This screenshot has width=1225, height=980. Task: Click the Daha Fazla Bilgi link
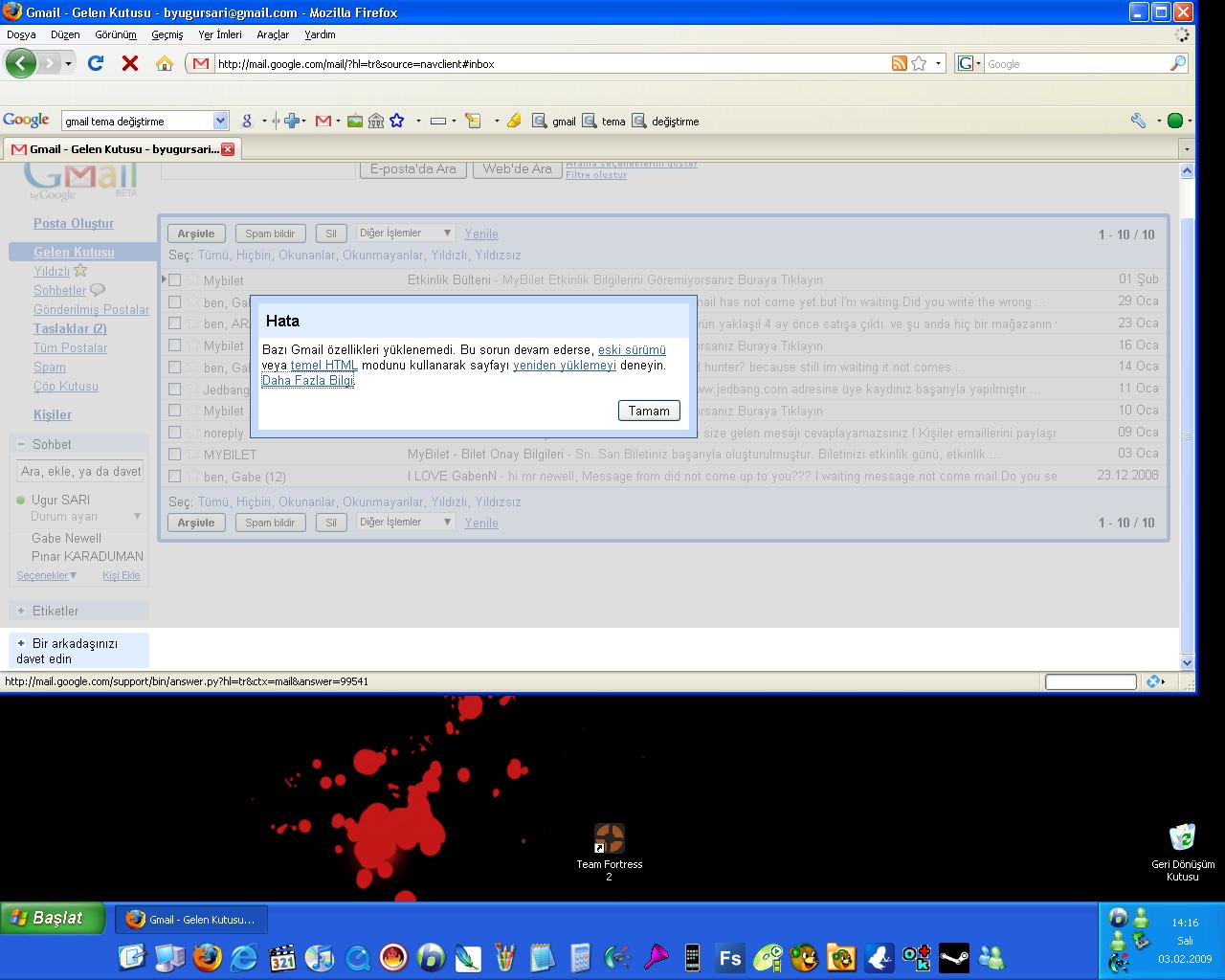tap(308, 381)
